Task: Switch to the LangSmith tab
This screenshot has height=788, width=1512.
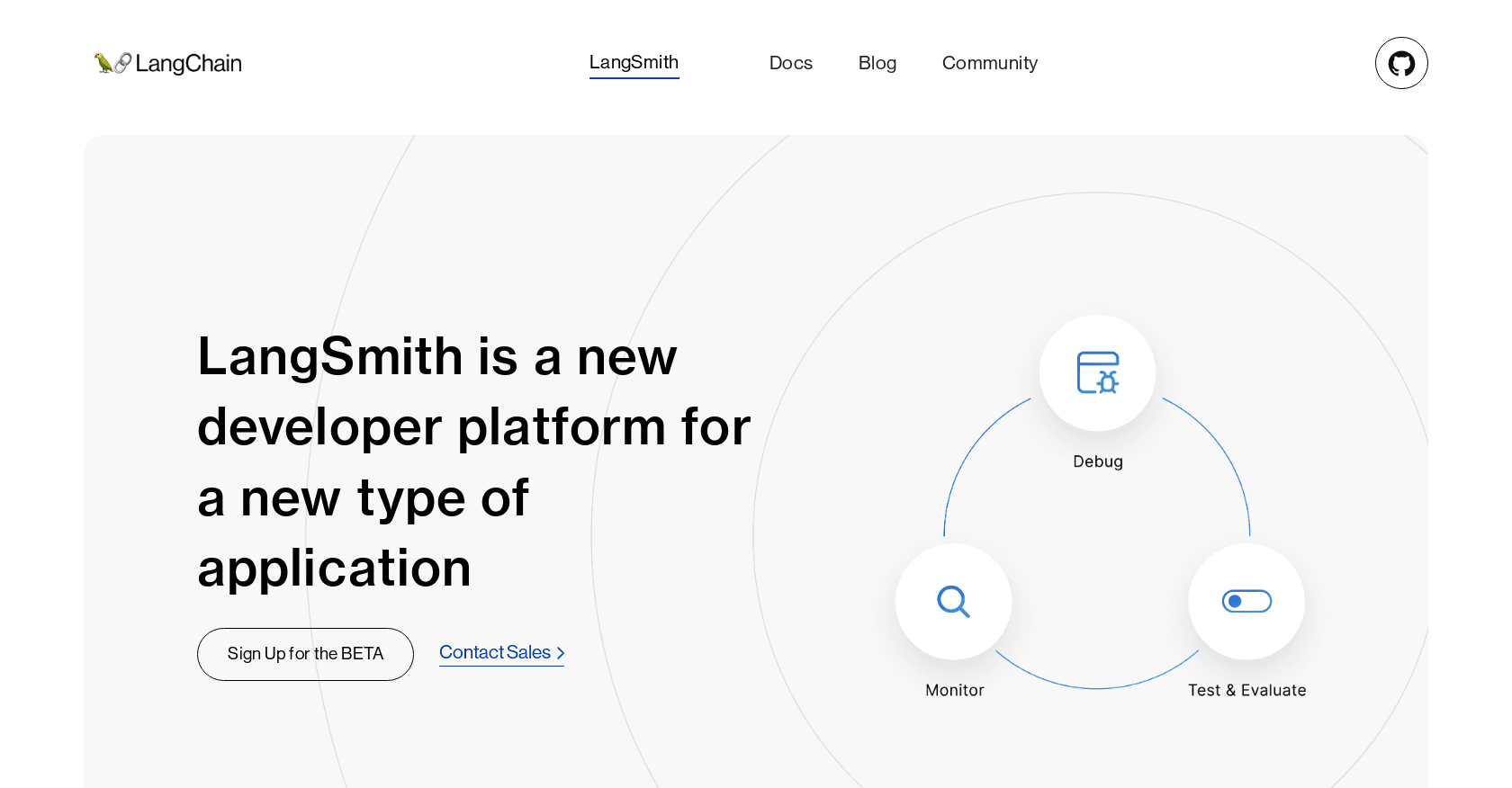Action: click(634, 62)
